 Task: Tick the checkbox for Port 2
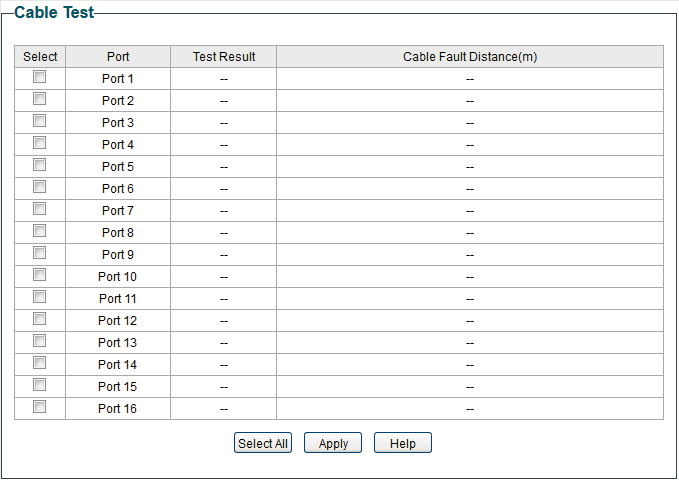point(40,99)
